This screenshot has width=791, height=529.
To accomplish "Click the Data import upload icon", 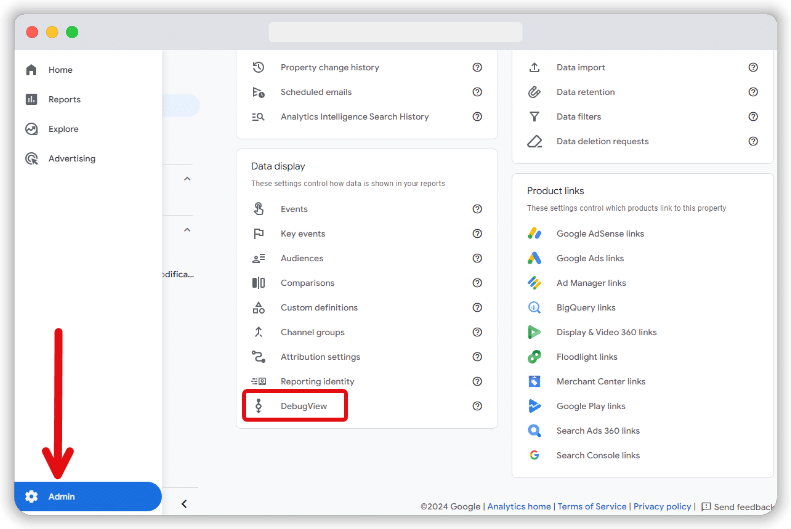I will tap(534, 67).
